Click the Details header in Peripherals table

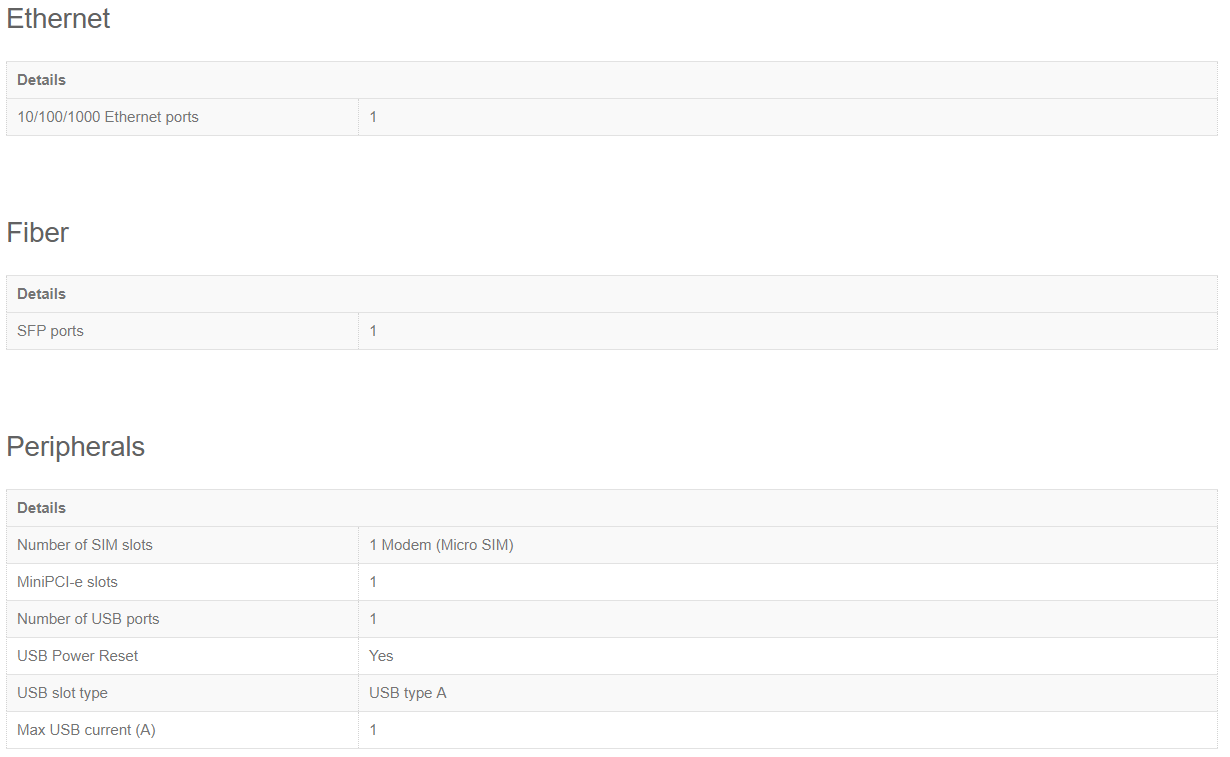point(41,508)
